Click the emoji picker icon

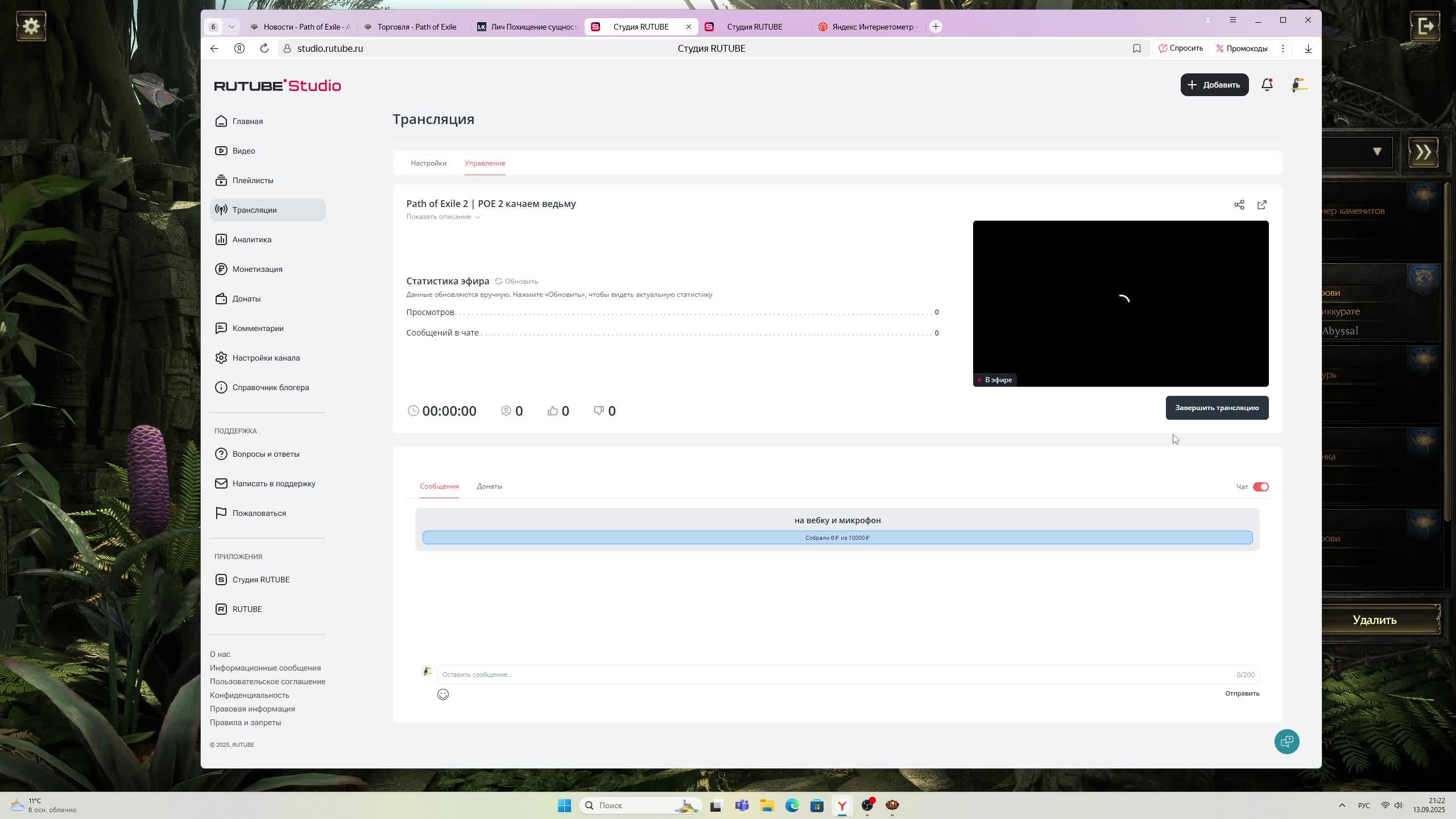click(x=443, y=694)
